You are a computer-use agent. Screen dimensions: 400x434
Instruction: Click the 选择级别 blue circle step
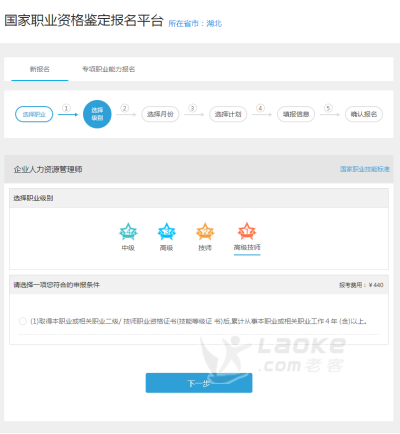(97, 114)
